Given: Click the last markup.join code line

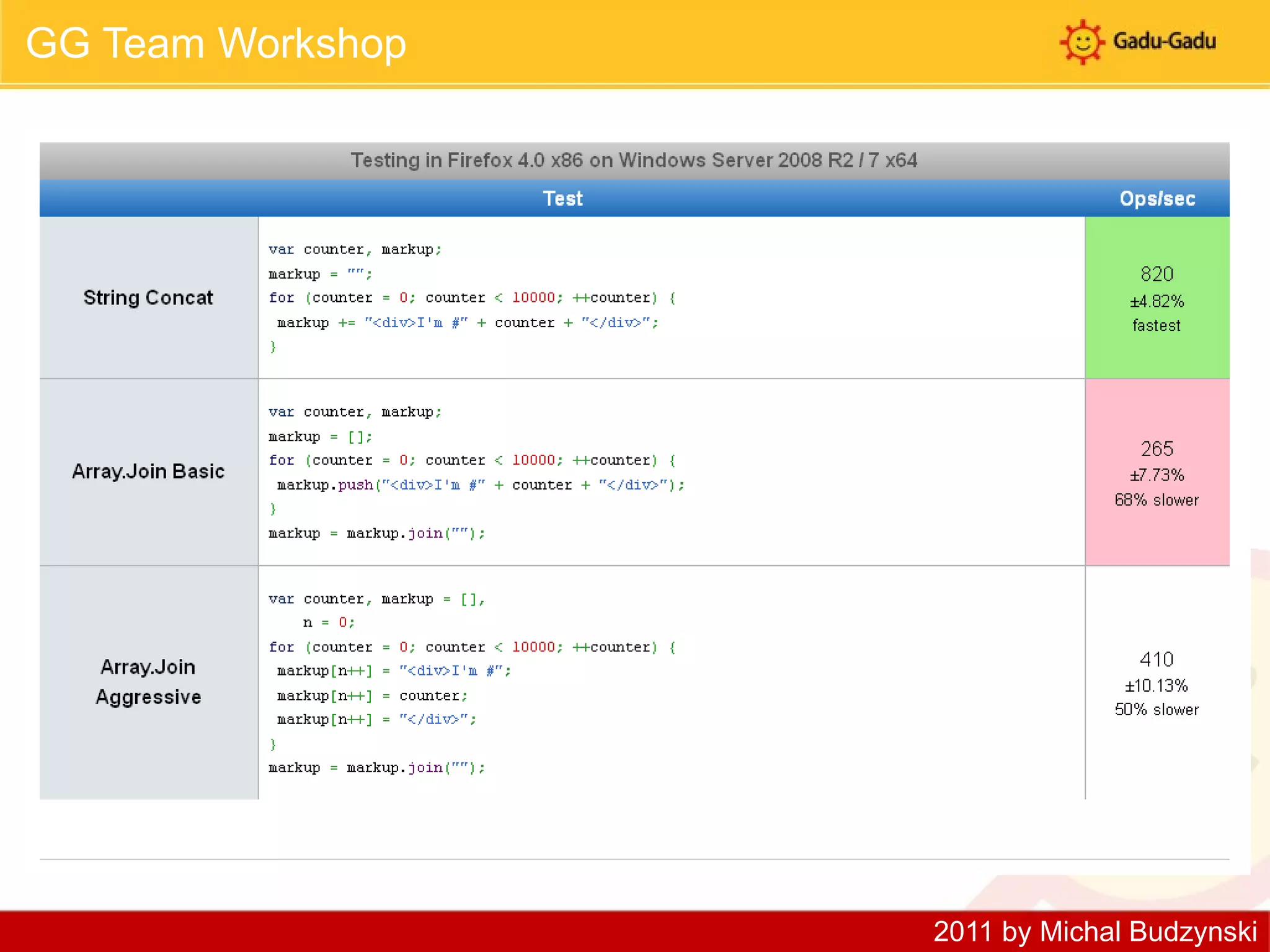Looking at the screenshot, I should tap(376, 767).
